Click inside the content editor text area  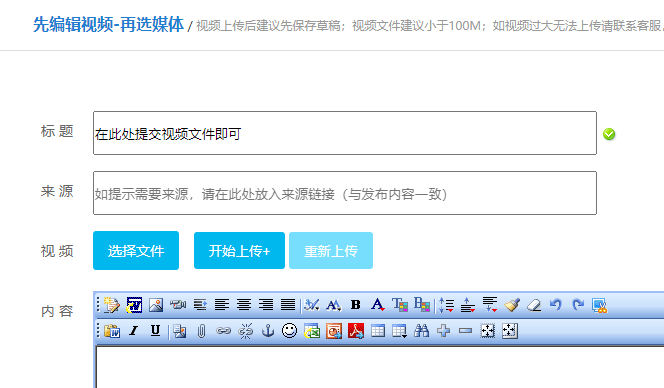(380, 367)
